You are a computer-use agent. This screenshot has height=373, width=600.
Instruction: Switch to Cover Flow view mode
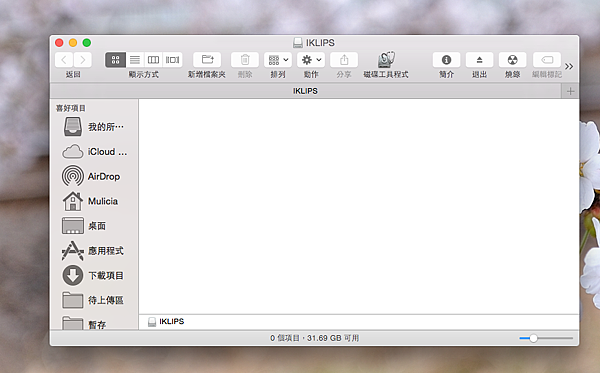click(x=173, y=60)
